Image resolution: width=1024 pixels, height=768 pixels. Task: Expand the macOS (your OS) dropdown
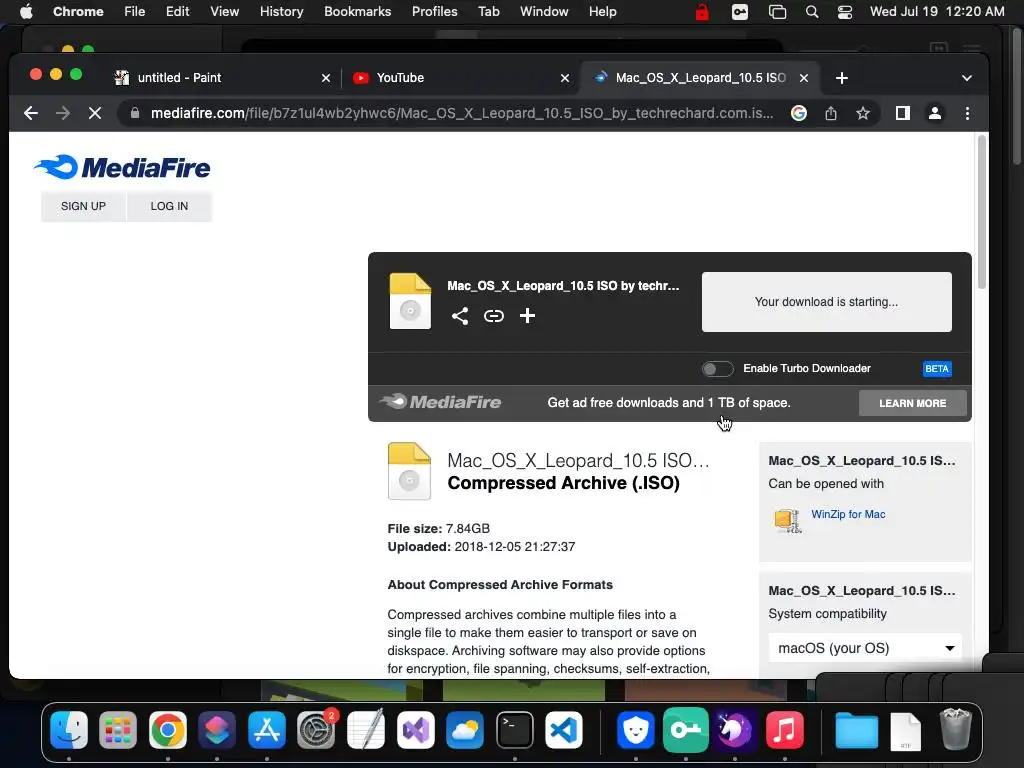pyautogui.click(x=865, y=648)
